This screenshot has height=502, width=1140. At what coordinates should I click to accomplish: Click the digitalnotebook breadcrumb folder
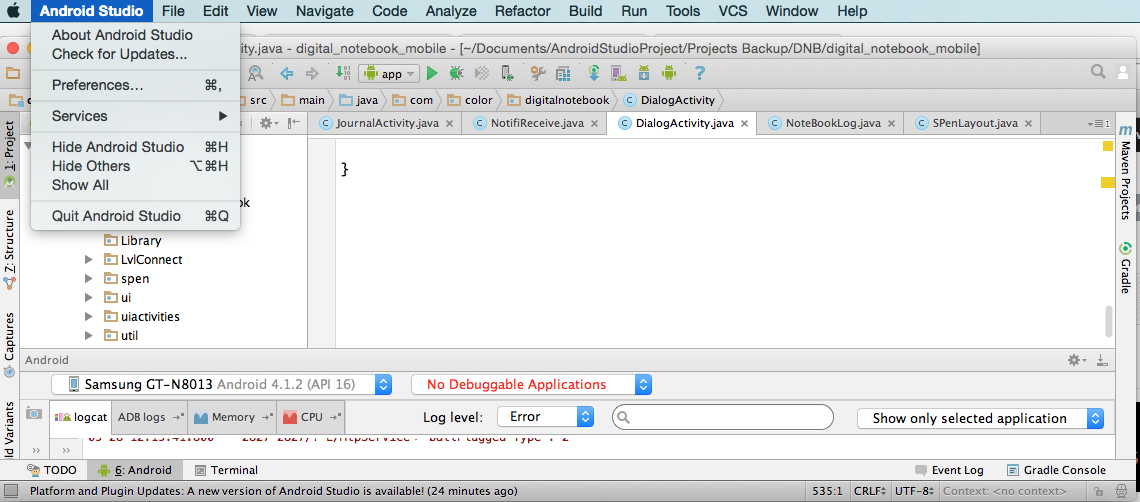tap(558, 100)
